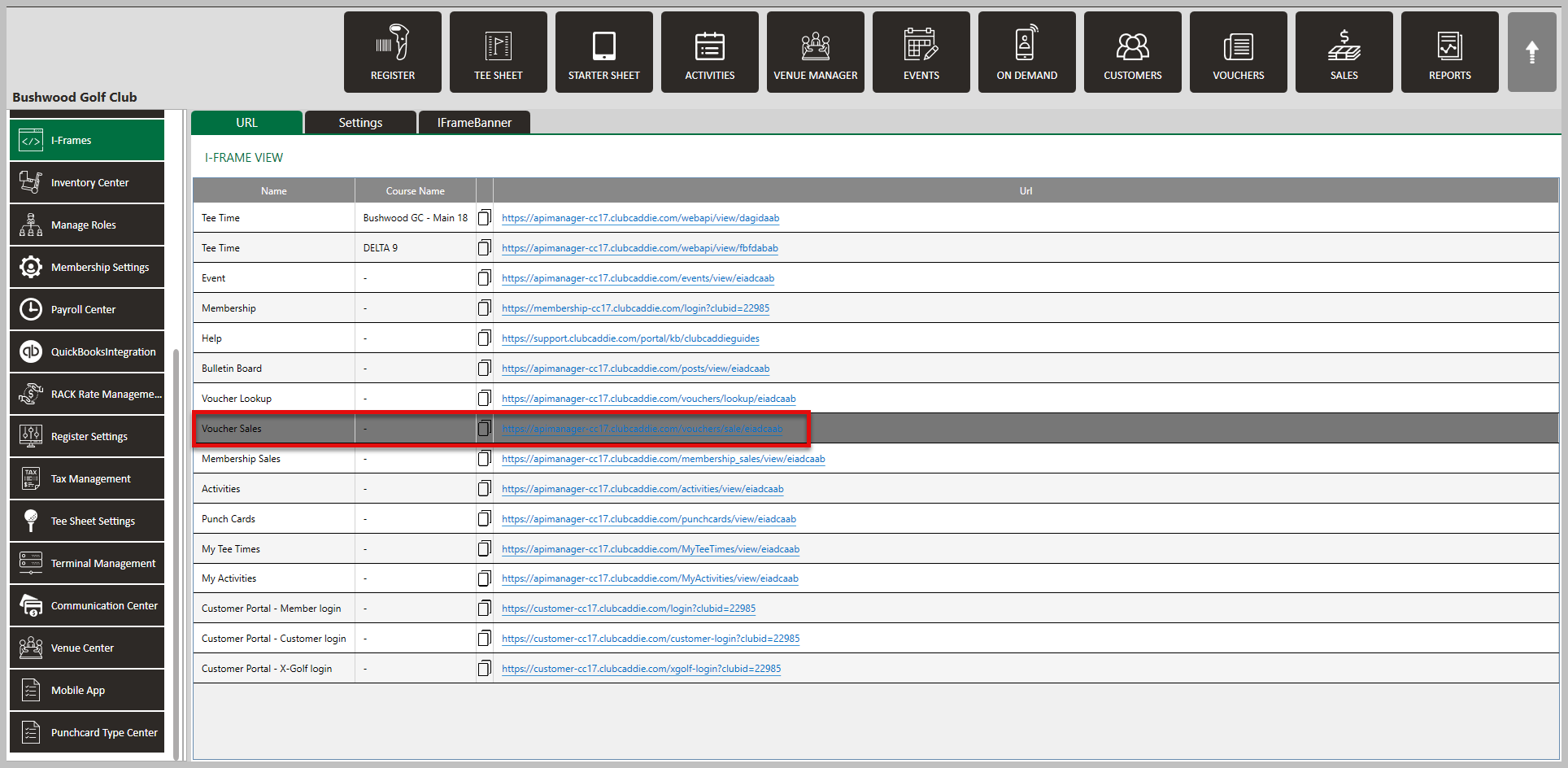Switch to the IFrameBanner tab
1568x768 pixels.
coord(474,122)
